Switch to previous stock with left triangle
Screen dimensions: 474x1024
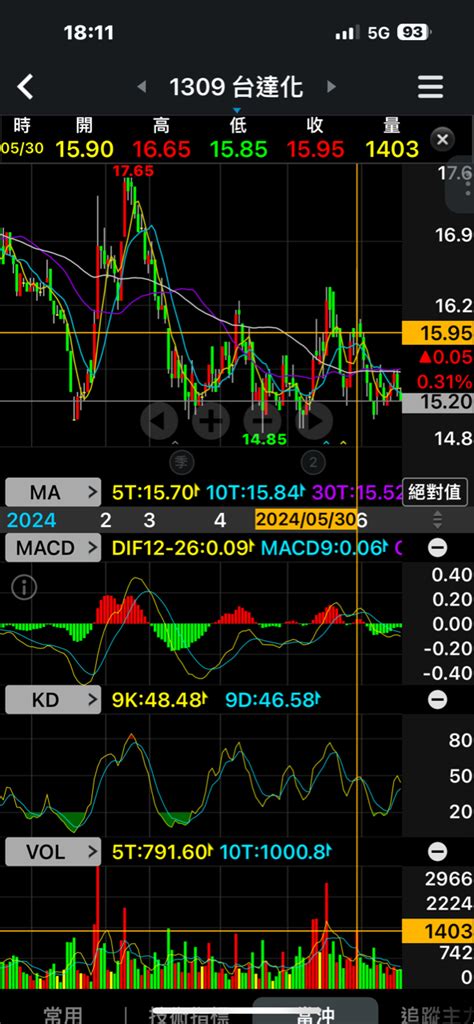[x=141, y=87]
